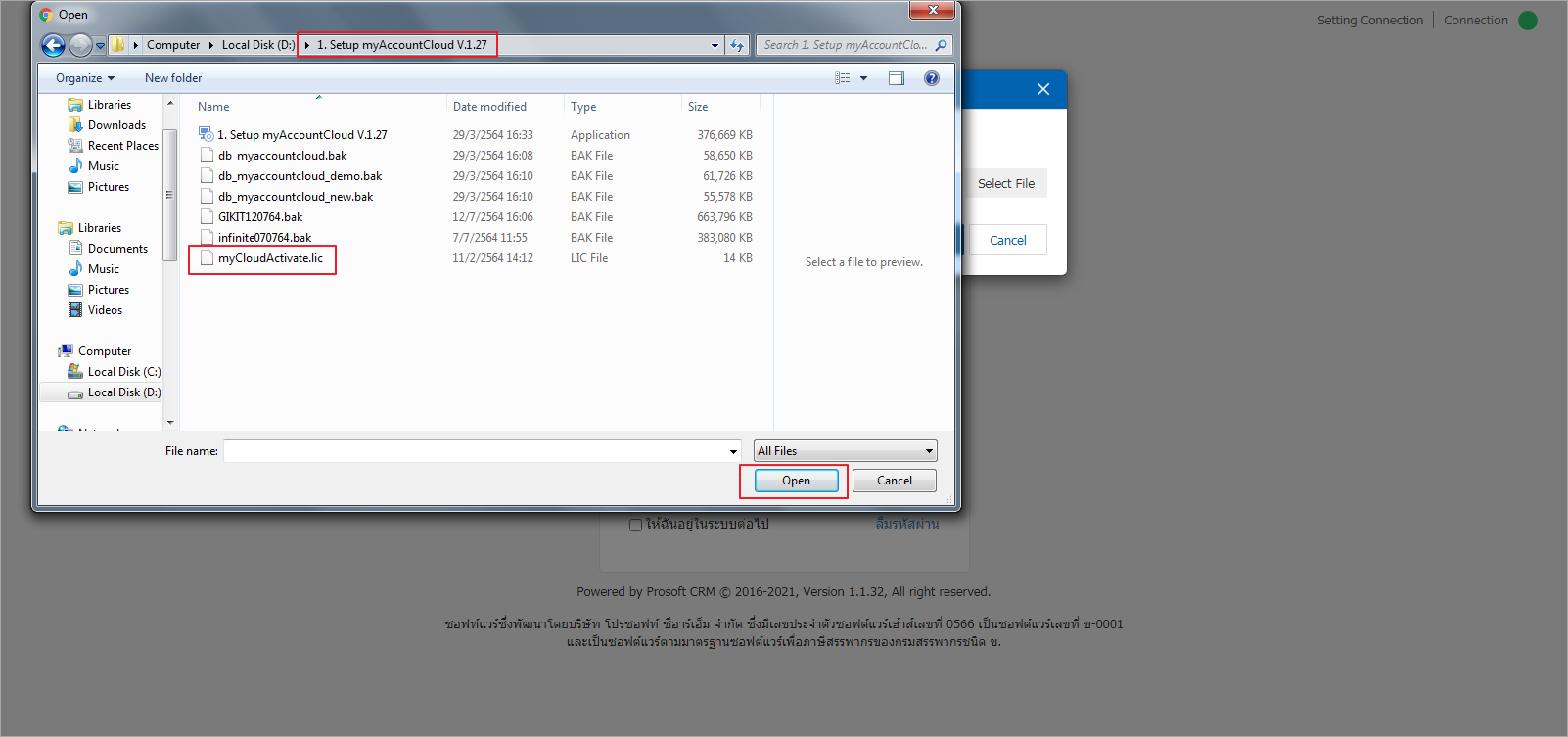Sort files by Date modified column header
The height and width of the screenshot is (737, 1568).
coord(489,107)
